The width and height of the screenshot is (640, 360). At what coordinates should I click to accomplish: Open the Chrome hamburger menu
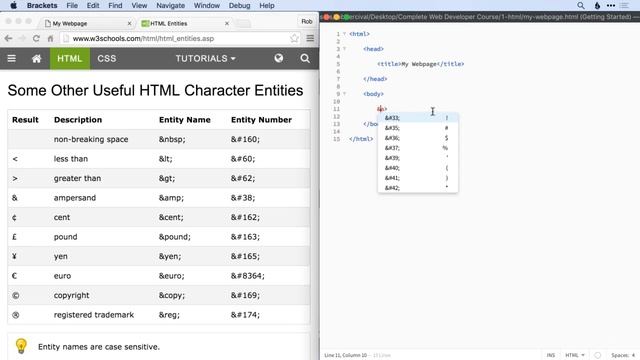coord(310,38)
